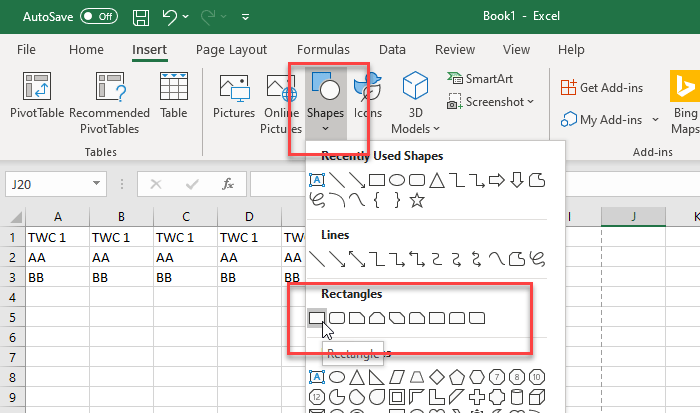Select the Rectangle shape under Rectangles
700x413 pixels.
316,318
